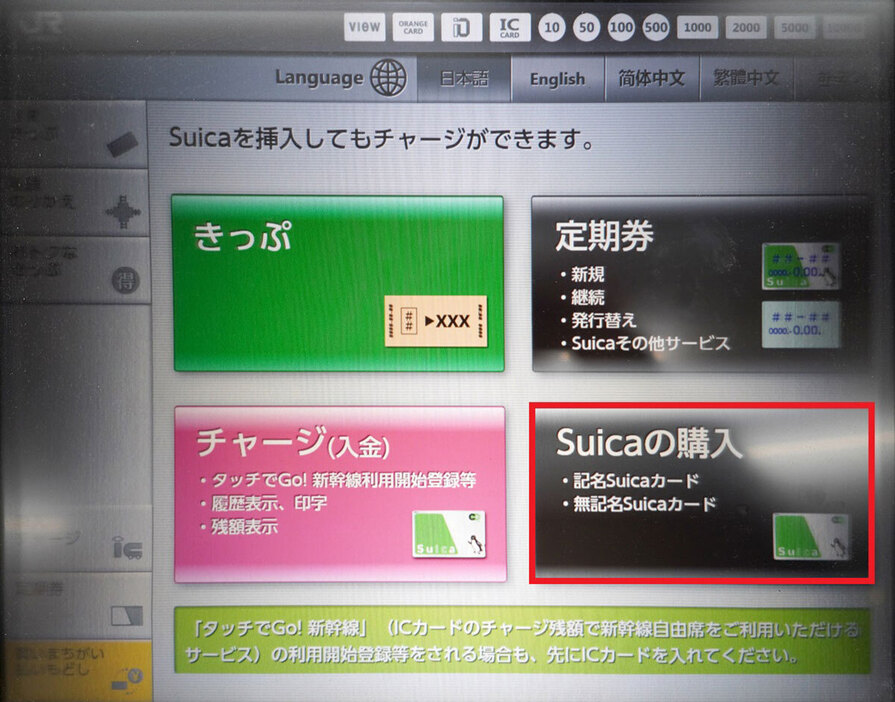Screen dimensions: 895x702
Task: Click the Suicaその他サービス line
Action: 646,344
